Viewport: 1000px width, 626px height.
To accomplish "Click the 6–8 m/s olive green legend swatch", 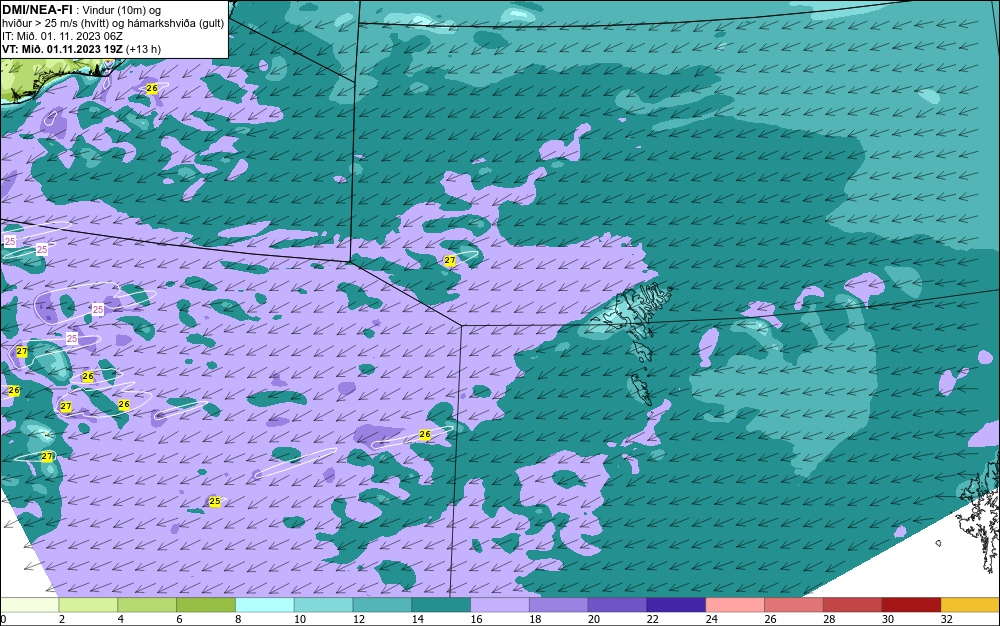I will click(206, 605).
